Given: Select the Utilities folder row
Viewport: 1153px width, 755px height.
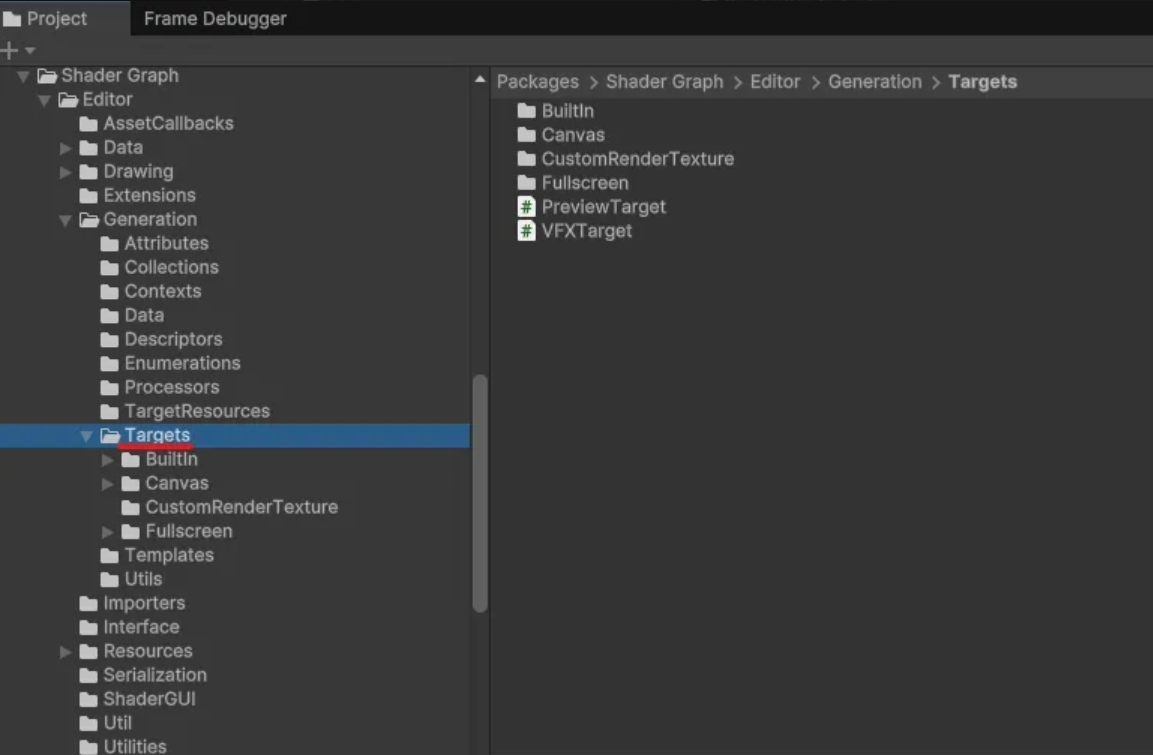Looking at the screenshot, I should (x=235, y=745).
